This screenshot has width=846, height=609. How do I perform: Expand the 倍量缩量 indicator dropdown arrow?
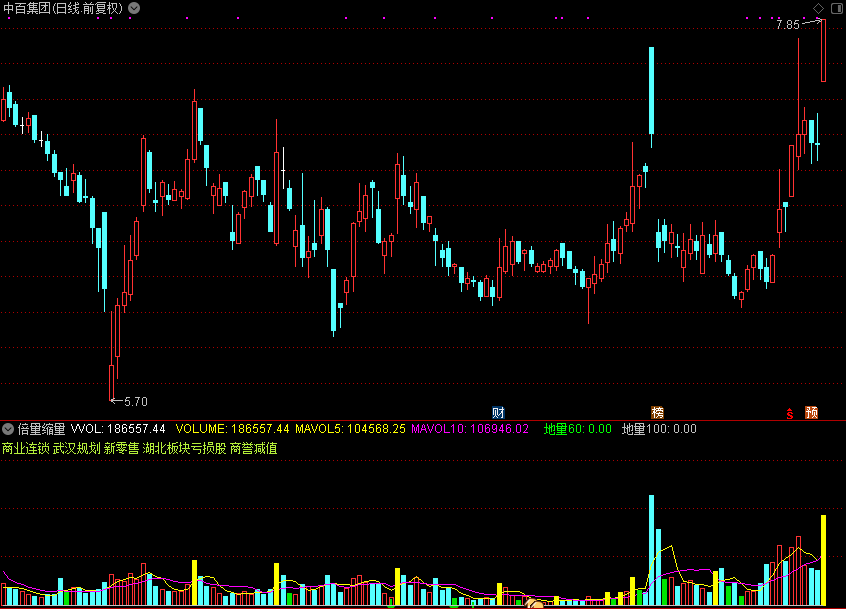coord(8,429)
